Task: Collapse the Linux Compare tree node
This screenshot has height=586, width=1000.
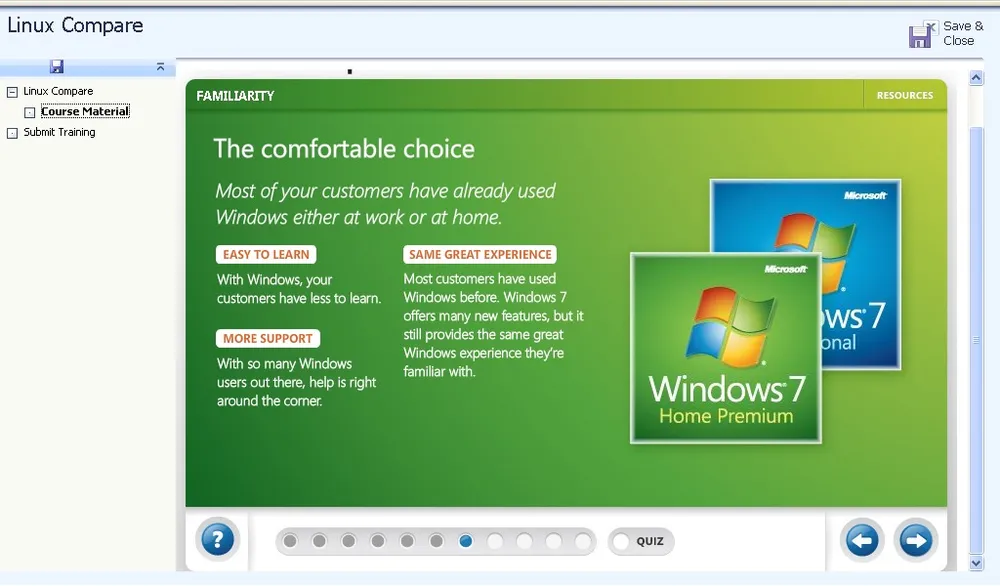Action: tap(12, 92)
